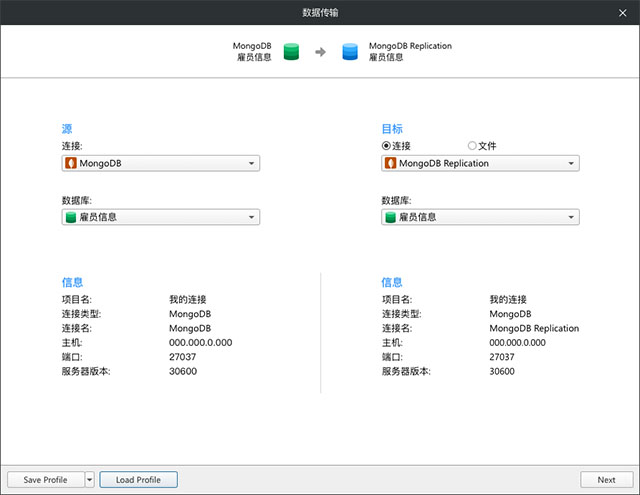The width and height of the screenshot is (640, 495).
Task: Click MongoDB Replication icon in target connection box
Action: pos(391,163)
